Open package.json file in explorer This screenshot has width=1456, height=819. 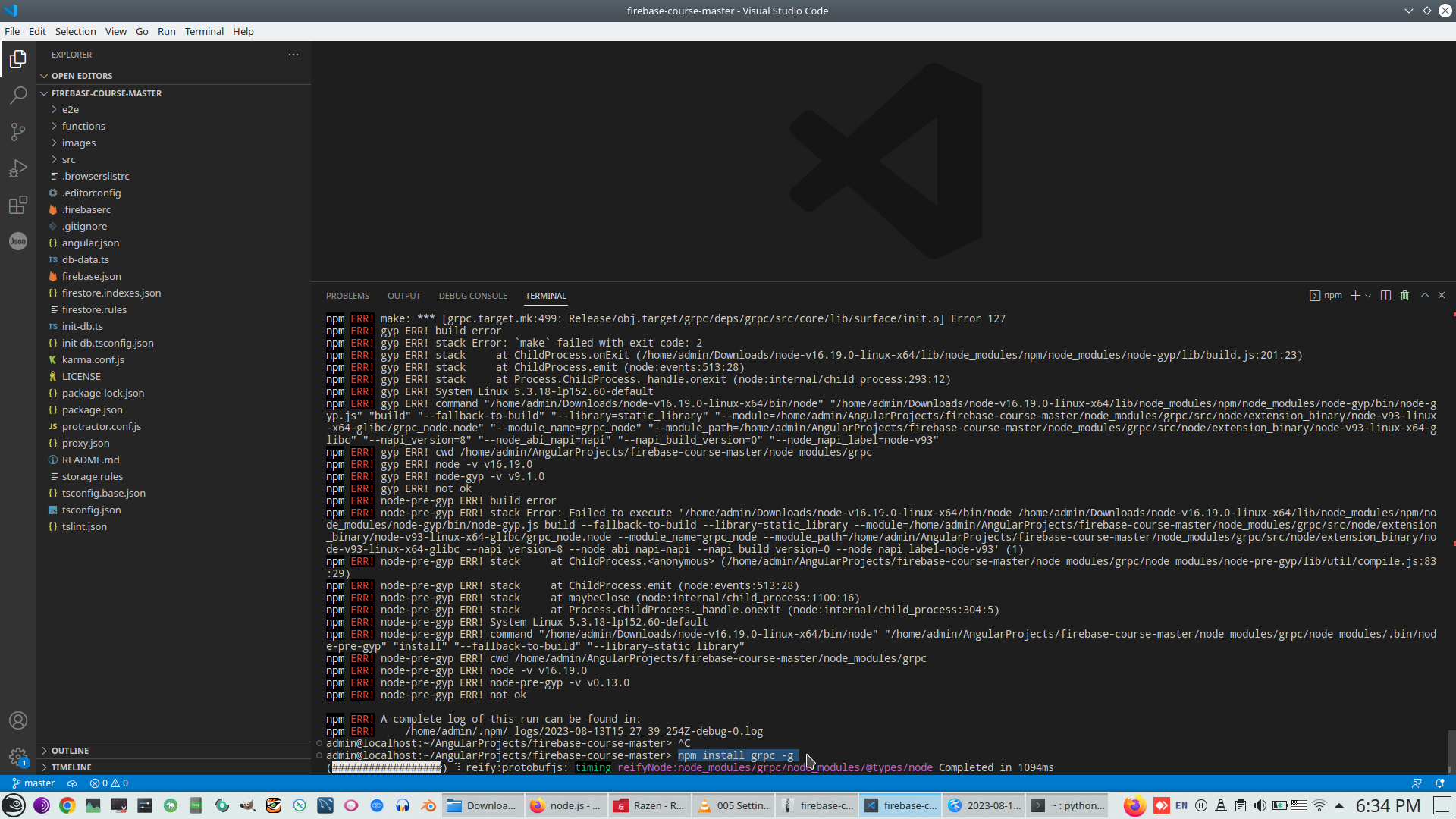(92, 409)
